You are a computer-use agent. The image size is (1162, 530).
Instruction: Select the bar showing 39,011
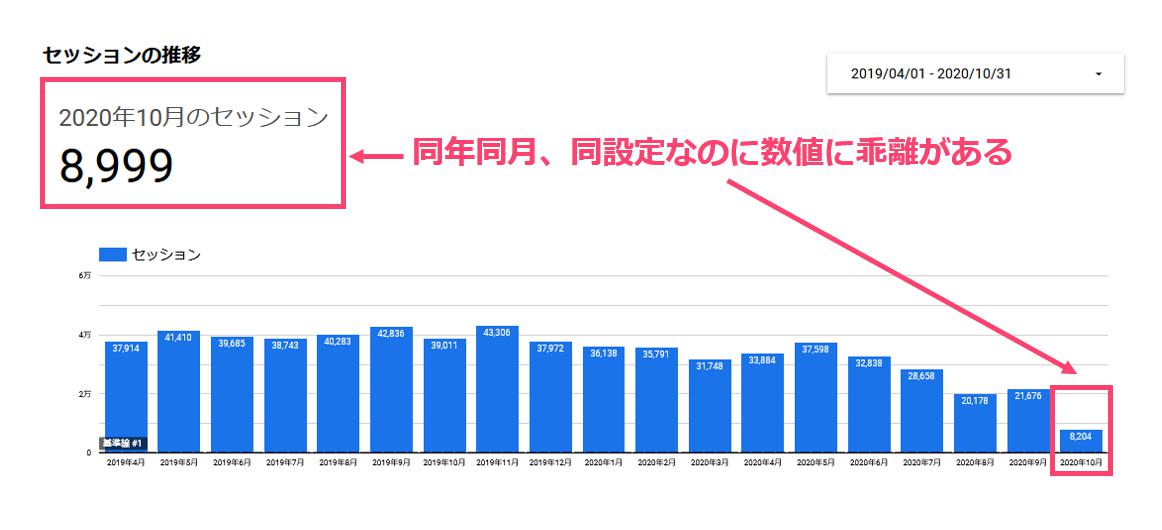[445, 395]
